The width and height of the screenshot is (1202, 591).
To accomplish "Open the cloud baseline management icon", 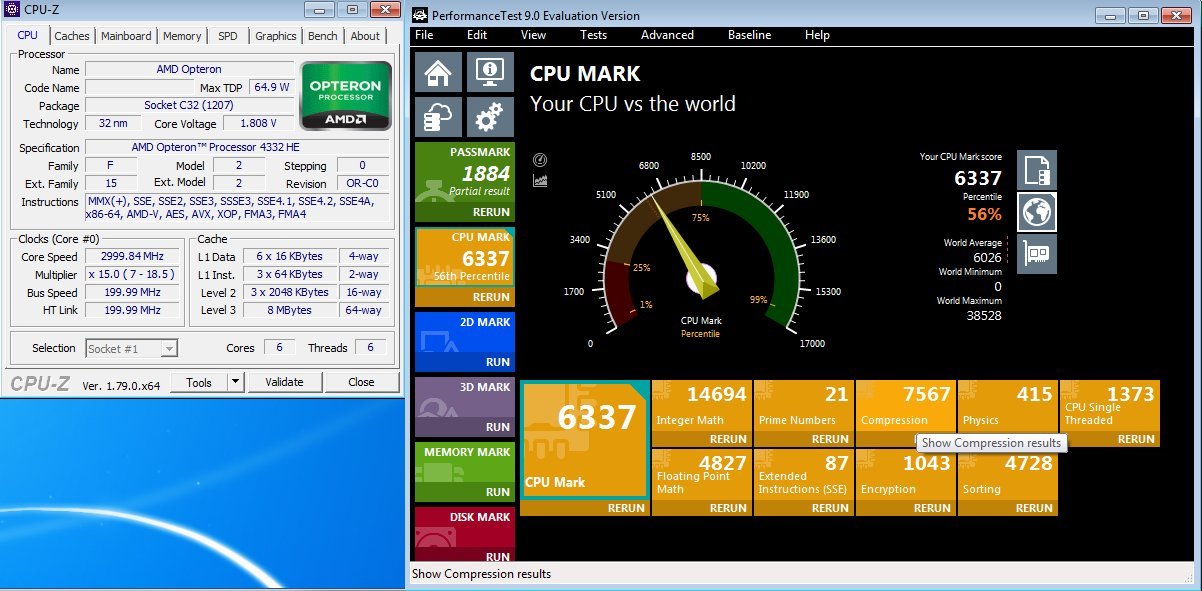I will tap(438, 117).
